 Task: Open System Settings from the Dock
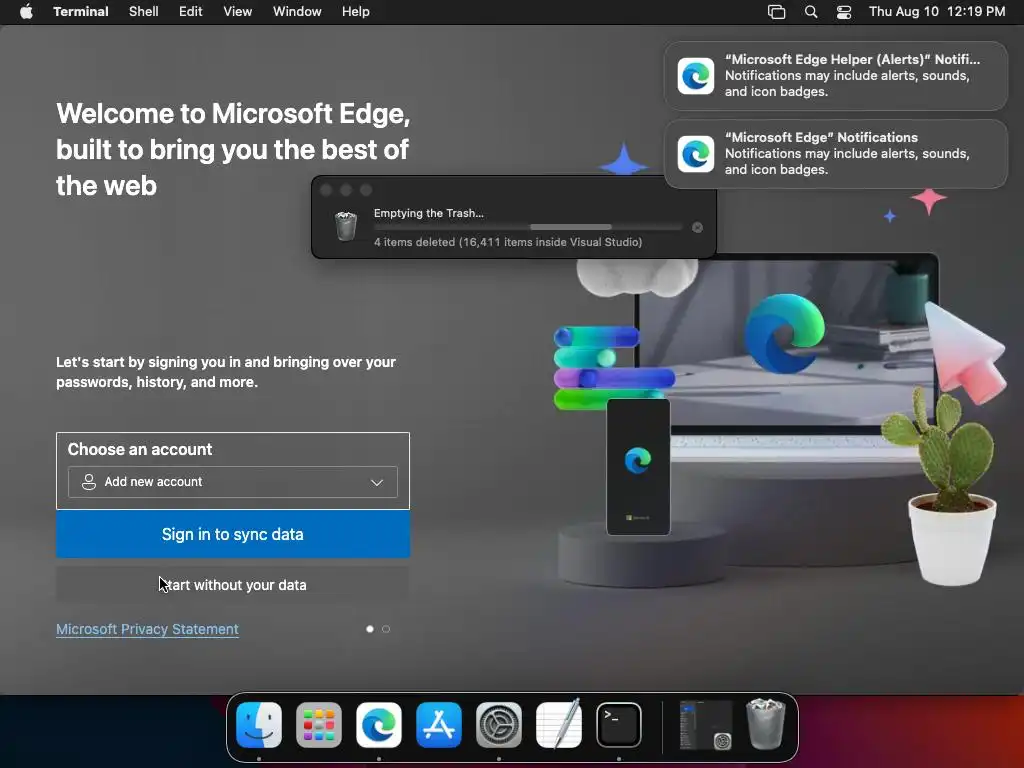coord(499,725)
